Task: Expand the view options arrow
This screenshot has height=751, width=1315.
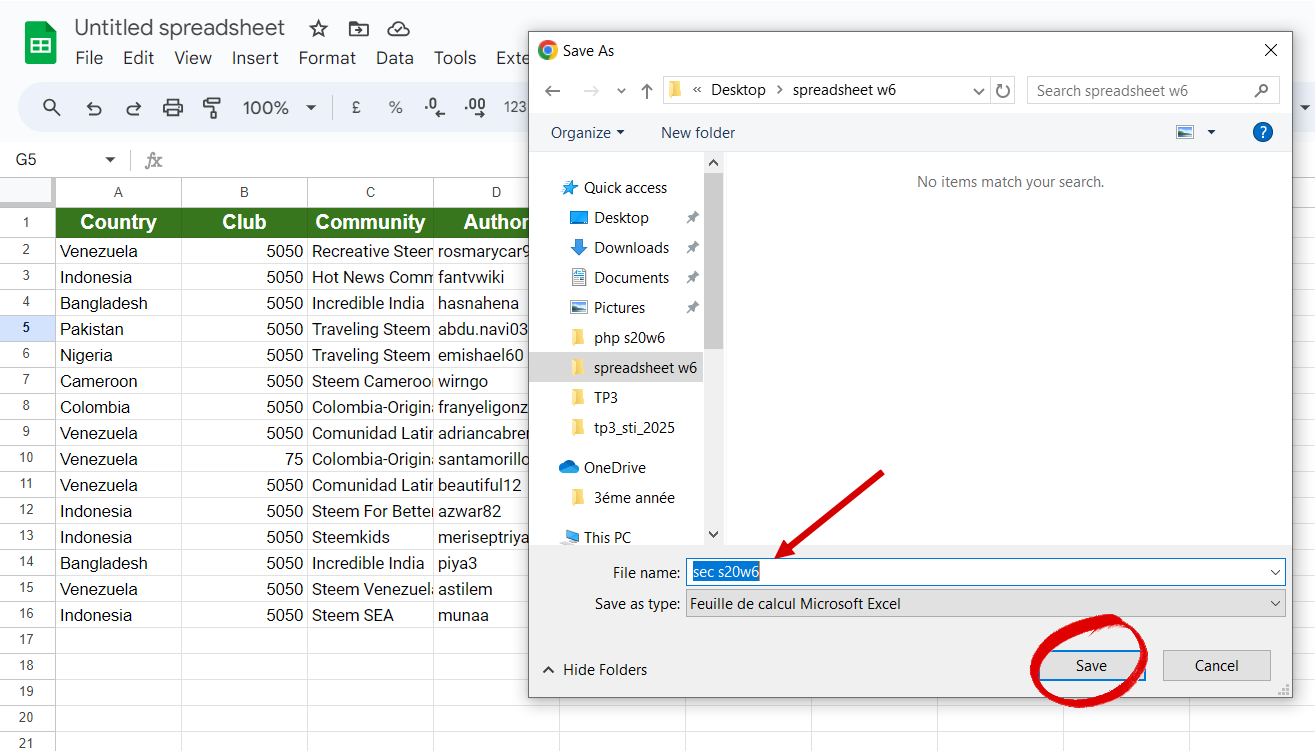Action: (1211, 132)
